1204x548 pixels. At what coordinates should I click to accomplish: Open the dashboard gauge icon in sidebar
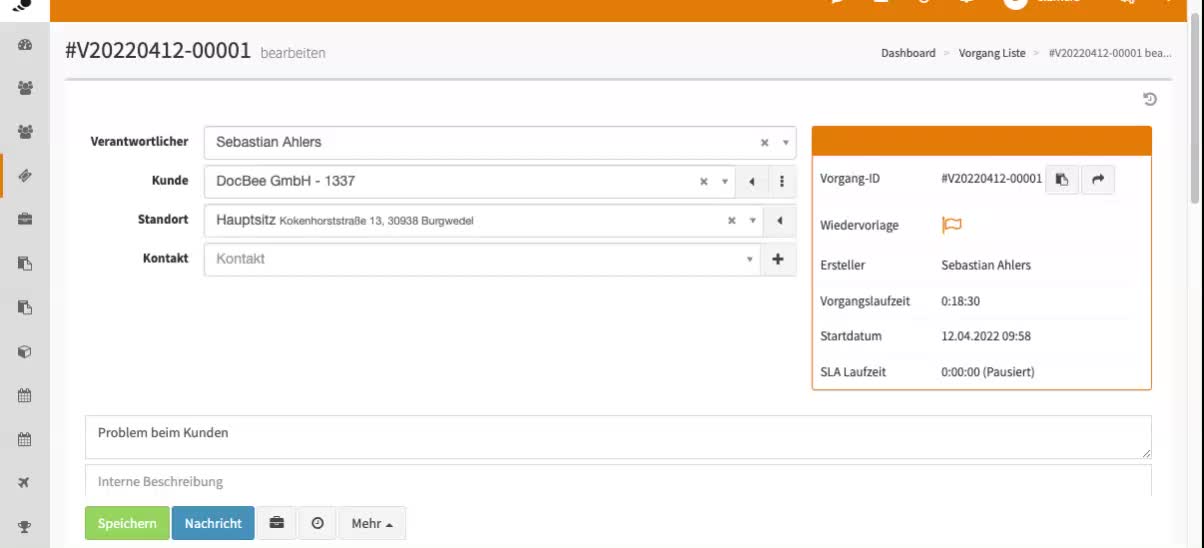25,45
